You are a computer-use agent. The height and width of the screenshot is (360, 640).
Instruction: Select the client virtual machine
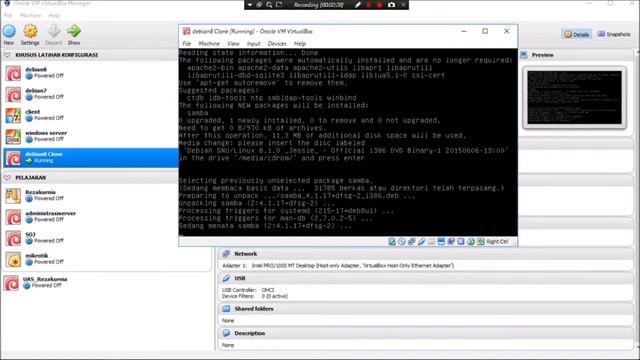90,115
